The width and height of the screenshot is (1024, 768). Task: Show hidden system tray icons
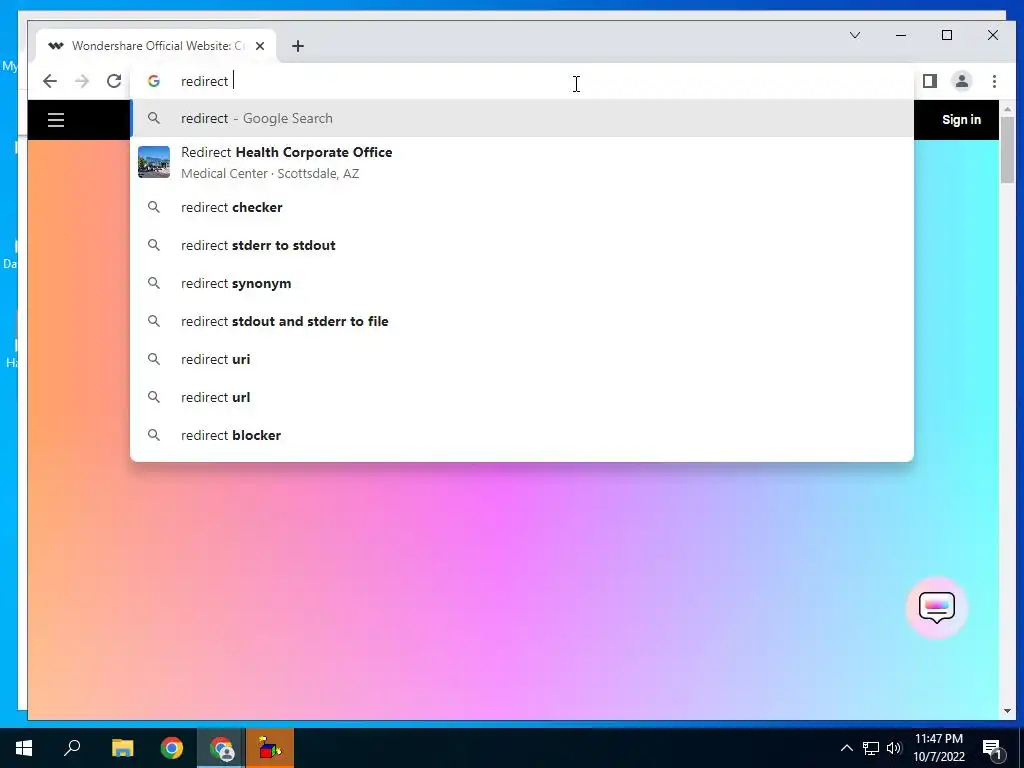coord(846,748)
